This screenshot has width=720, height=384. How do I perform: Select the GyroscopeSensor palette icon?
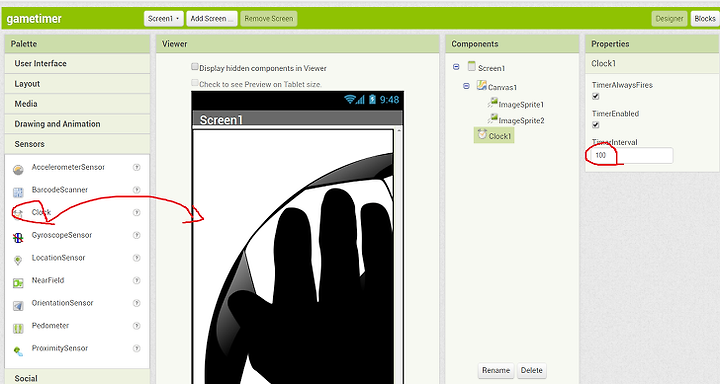tap(18, 237)
